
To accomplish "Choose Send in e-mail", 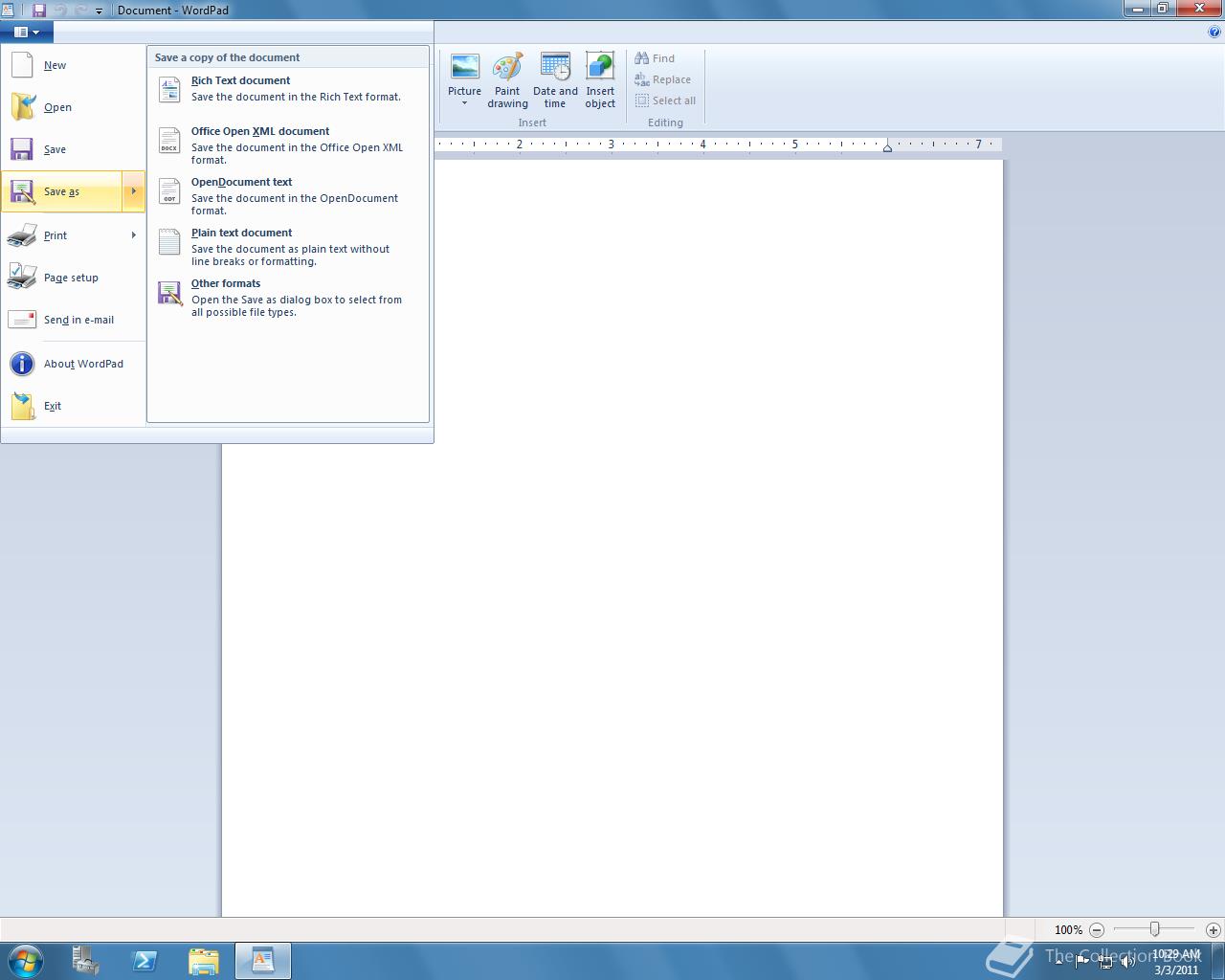I will 73,320.
